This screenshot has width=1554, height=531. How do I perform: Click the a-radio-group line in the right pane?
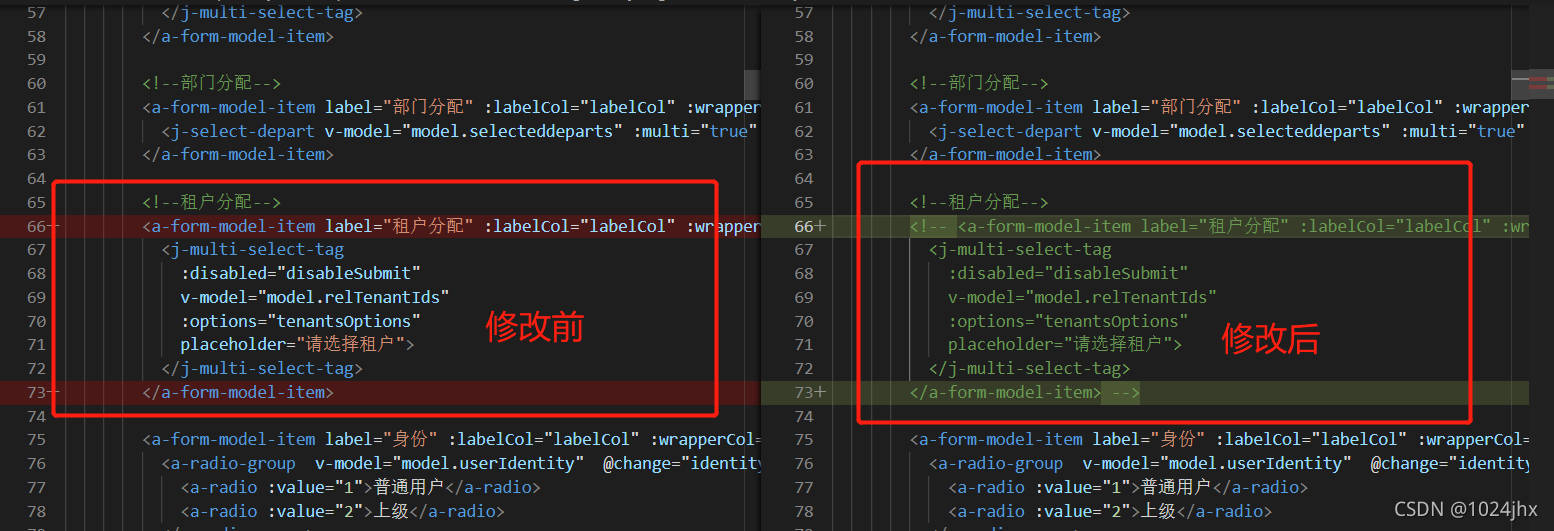pos(1229,463)
